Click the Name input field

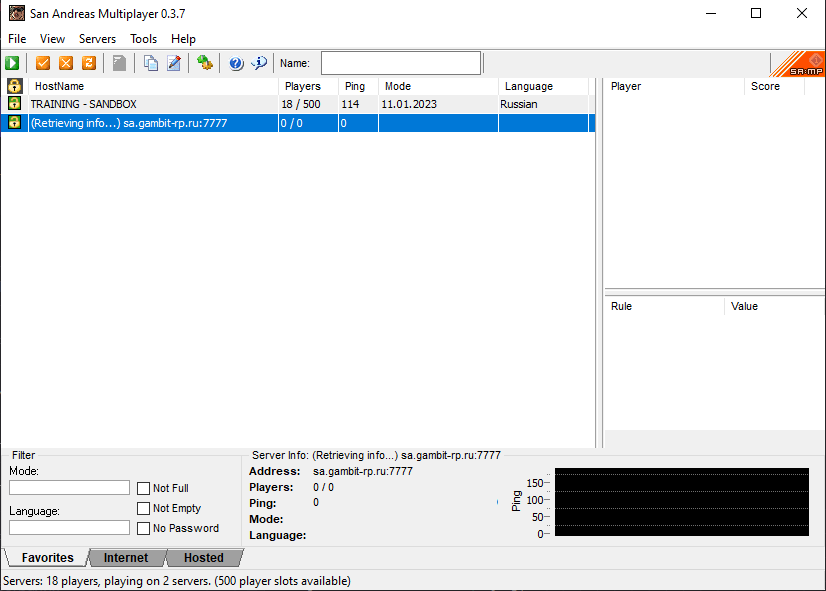(x=400, y=63)
